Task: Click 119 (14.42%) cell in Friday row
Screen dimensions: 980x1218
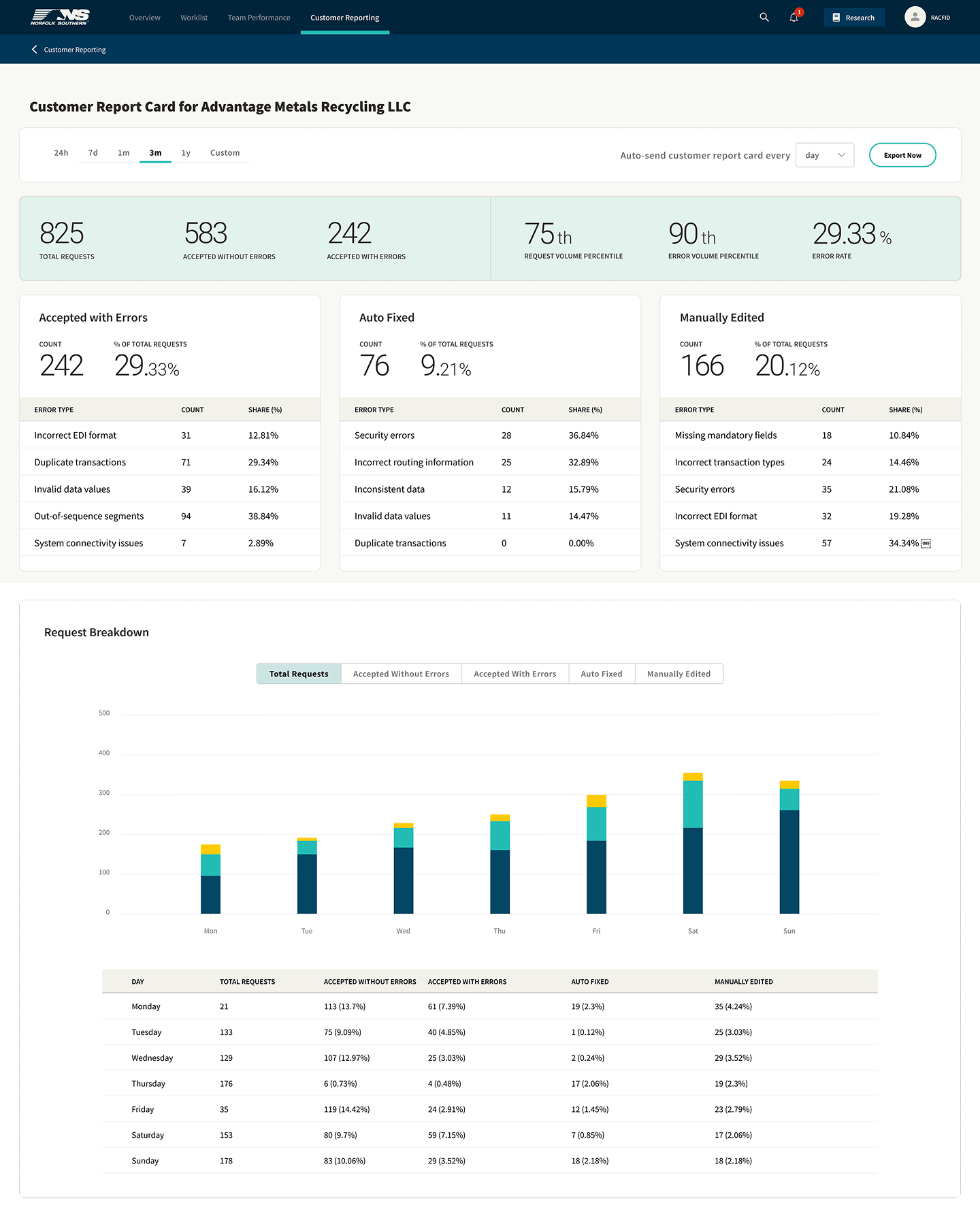Action: [347, 1109]
